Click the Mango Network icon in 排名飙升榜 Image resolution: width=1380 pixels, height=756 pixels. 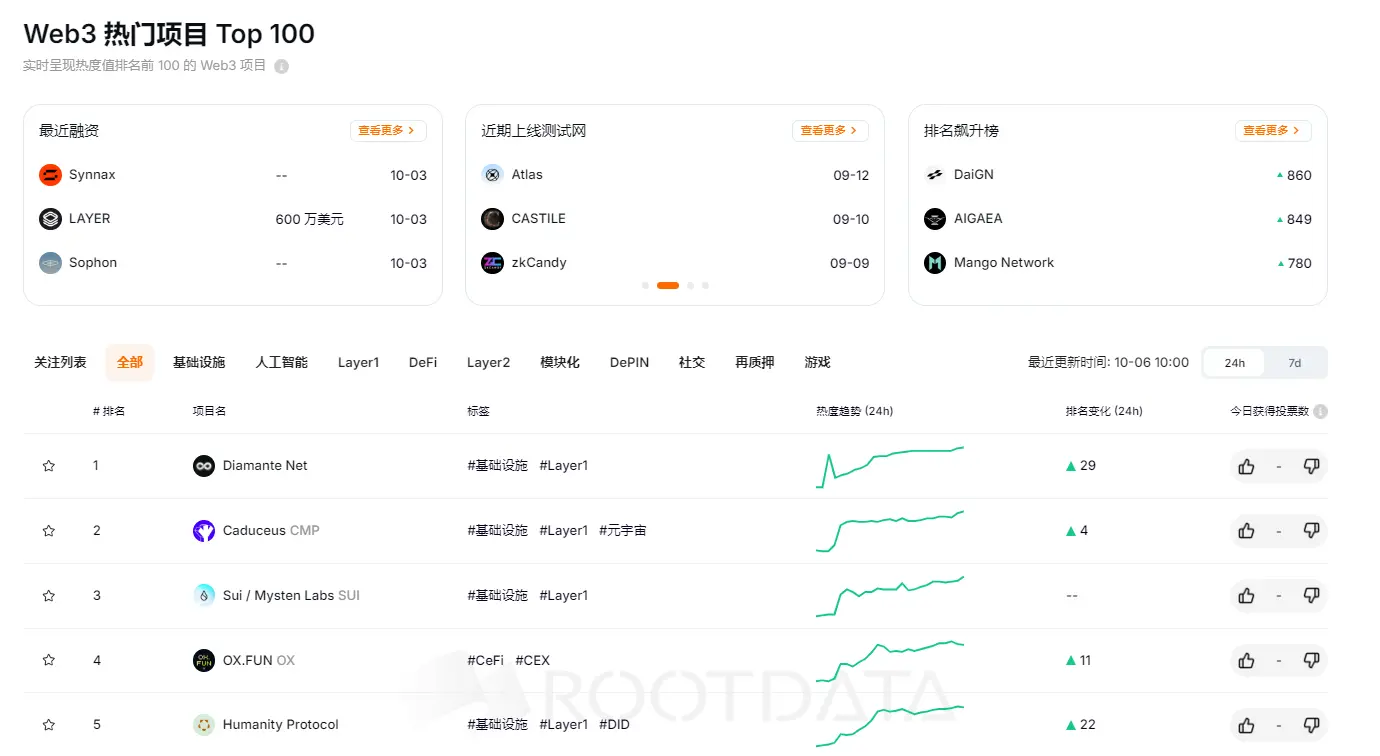(x=934, y=262)
